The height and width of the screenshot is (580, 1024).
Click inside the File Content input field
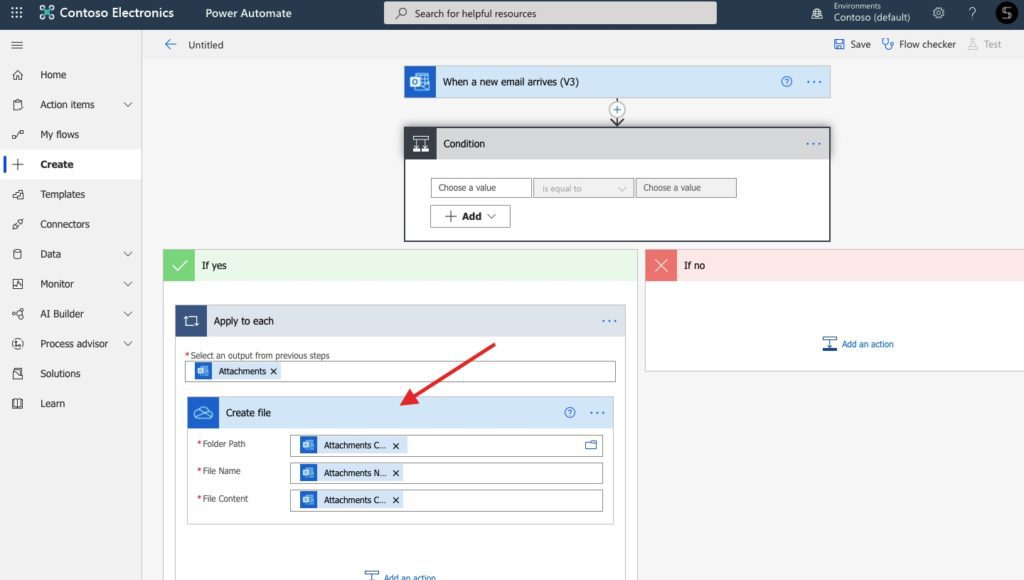[x=446, y=500]
